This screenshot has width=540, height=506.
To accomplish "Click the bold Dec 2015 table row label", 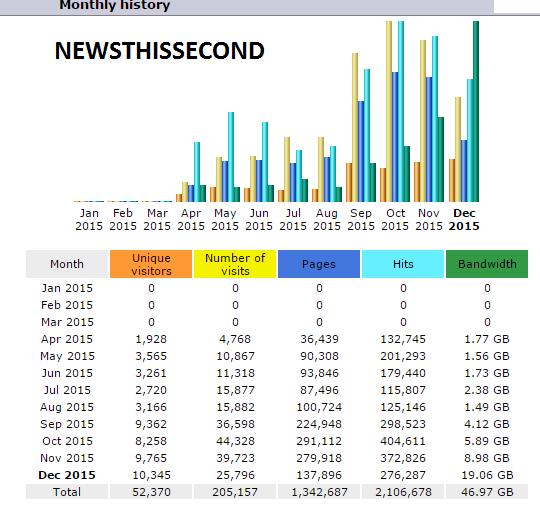I will click(x=67, y=475).
